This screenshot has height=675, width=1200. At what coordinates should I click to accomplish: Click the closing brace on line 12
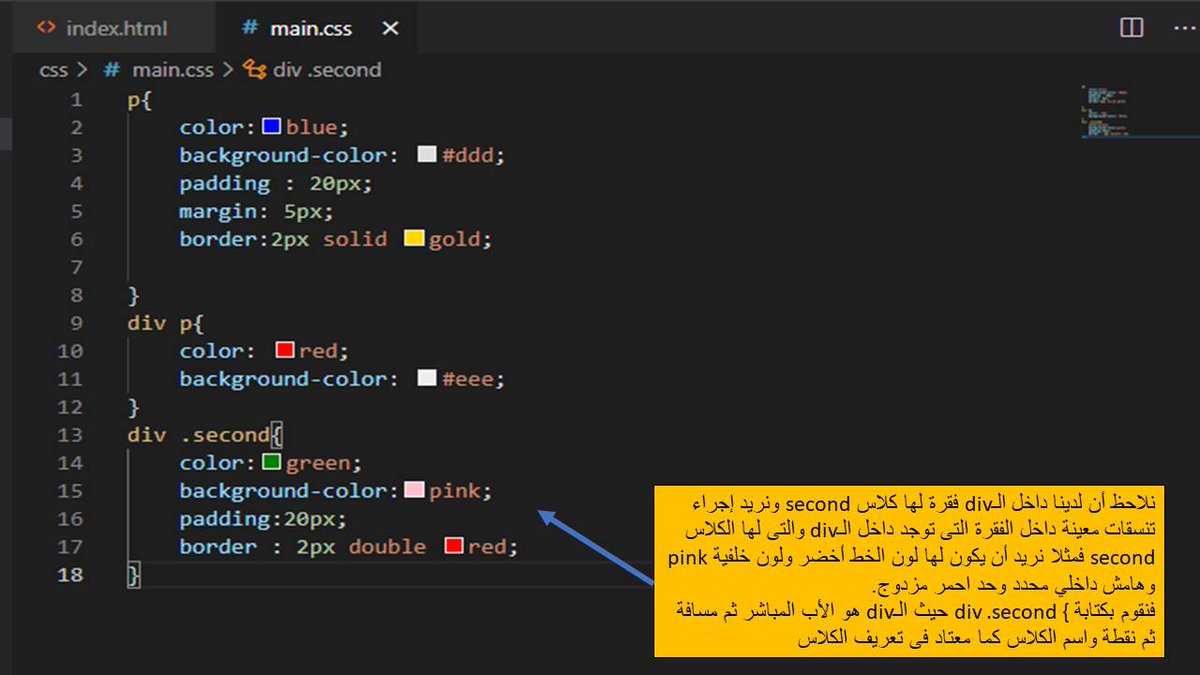(133, 407)
